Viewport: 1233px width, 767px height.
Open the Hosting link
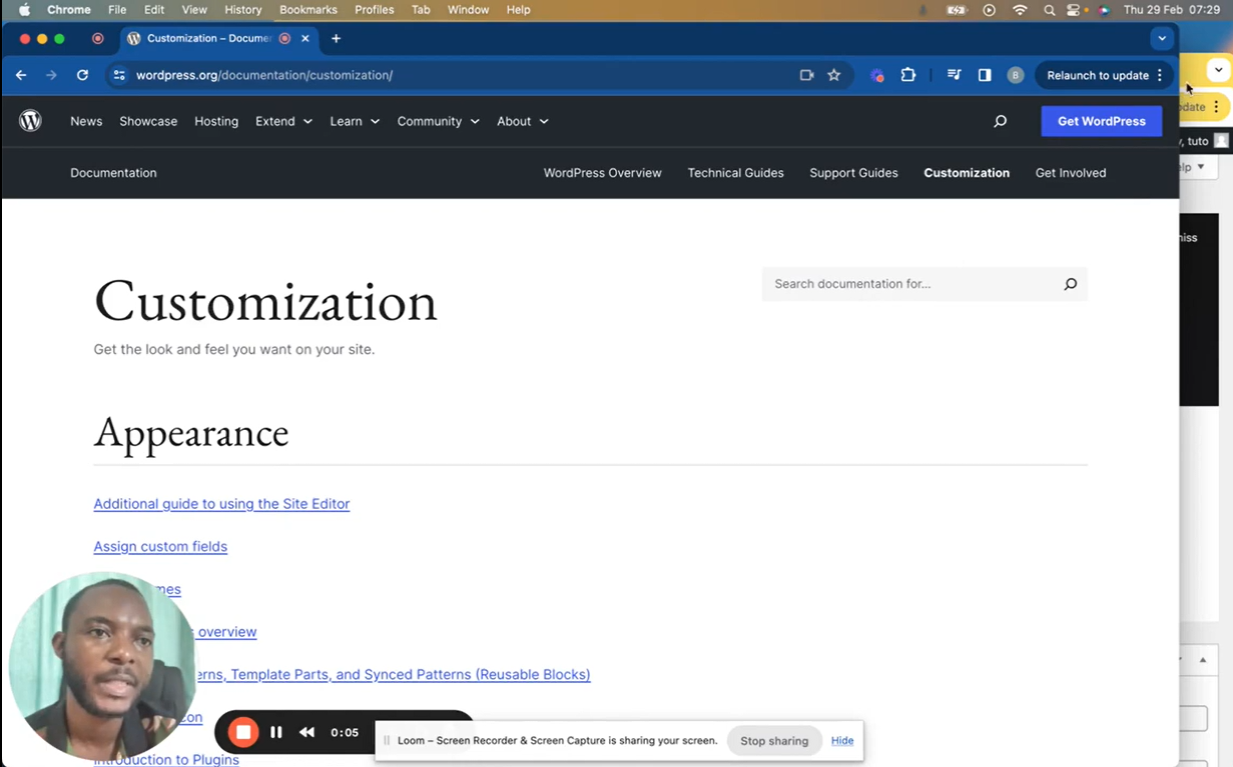[216, 121]
